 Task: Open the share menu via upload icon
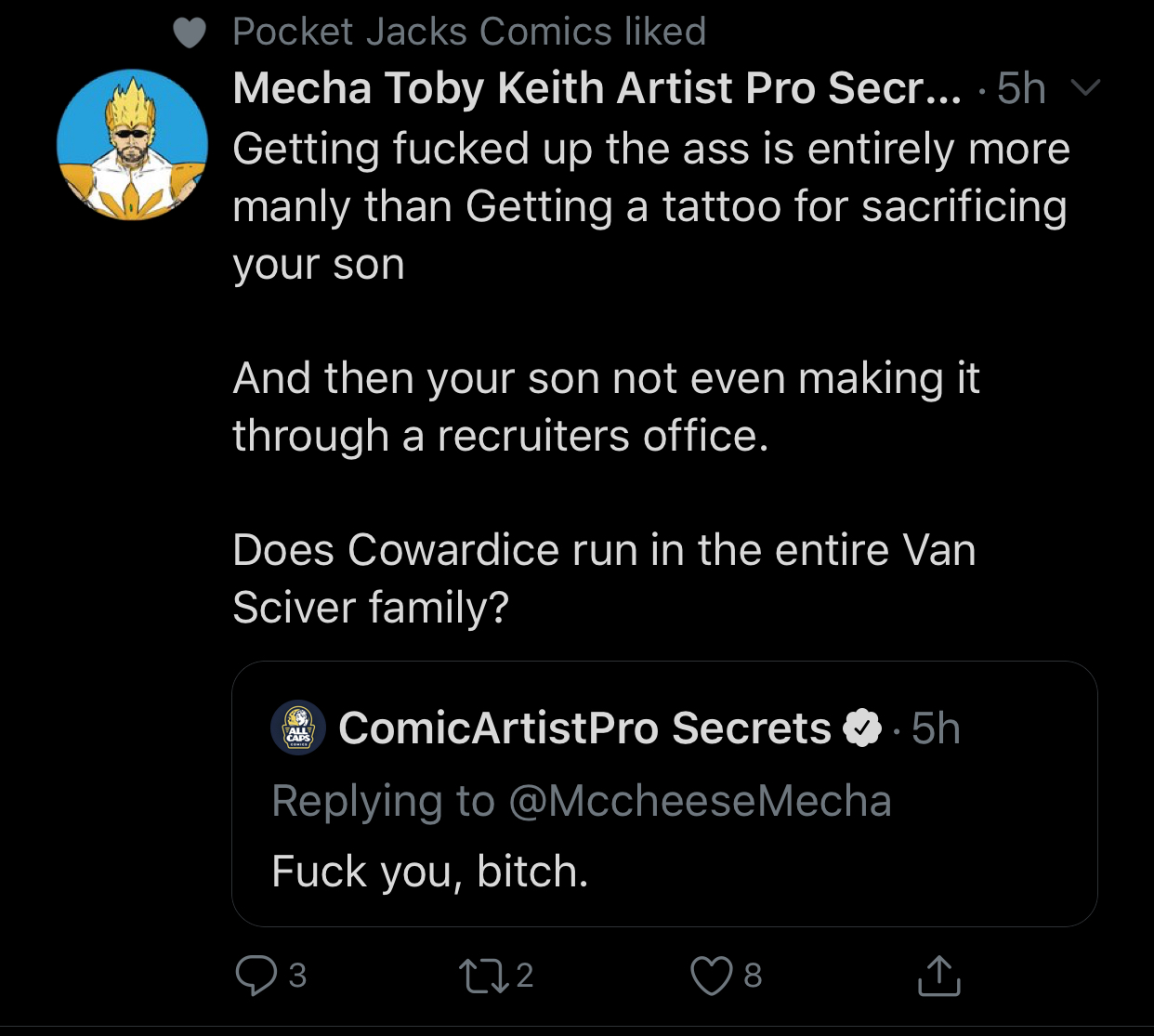[x=938, y=975]
